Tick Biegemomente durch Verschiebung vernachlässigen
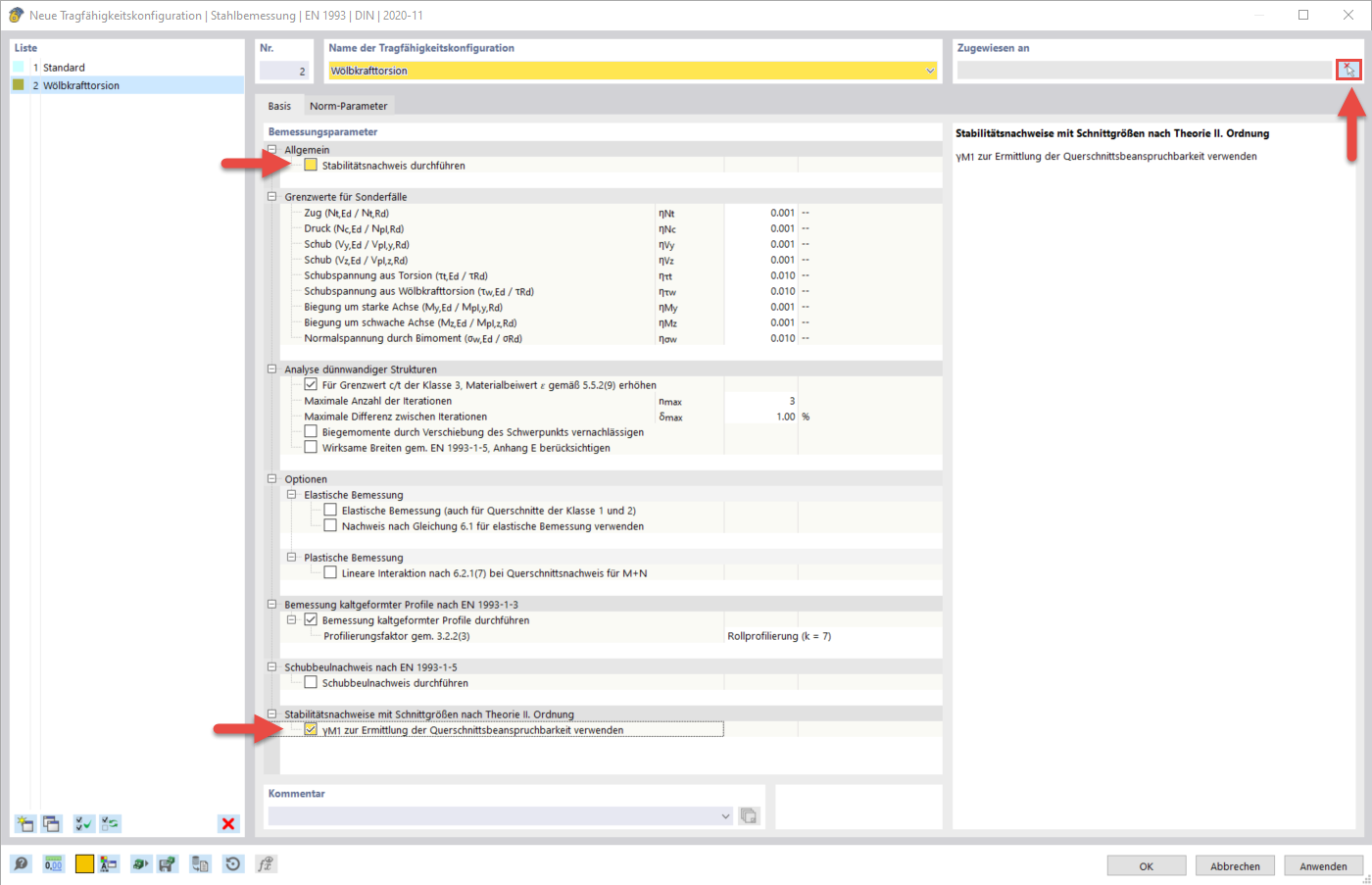 coord(311,431)
